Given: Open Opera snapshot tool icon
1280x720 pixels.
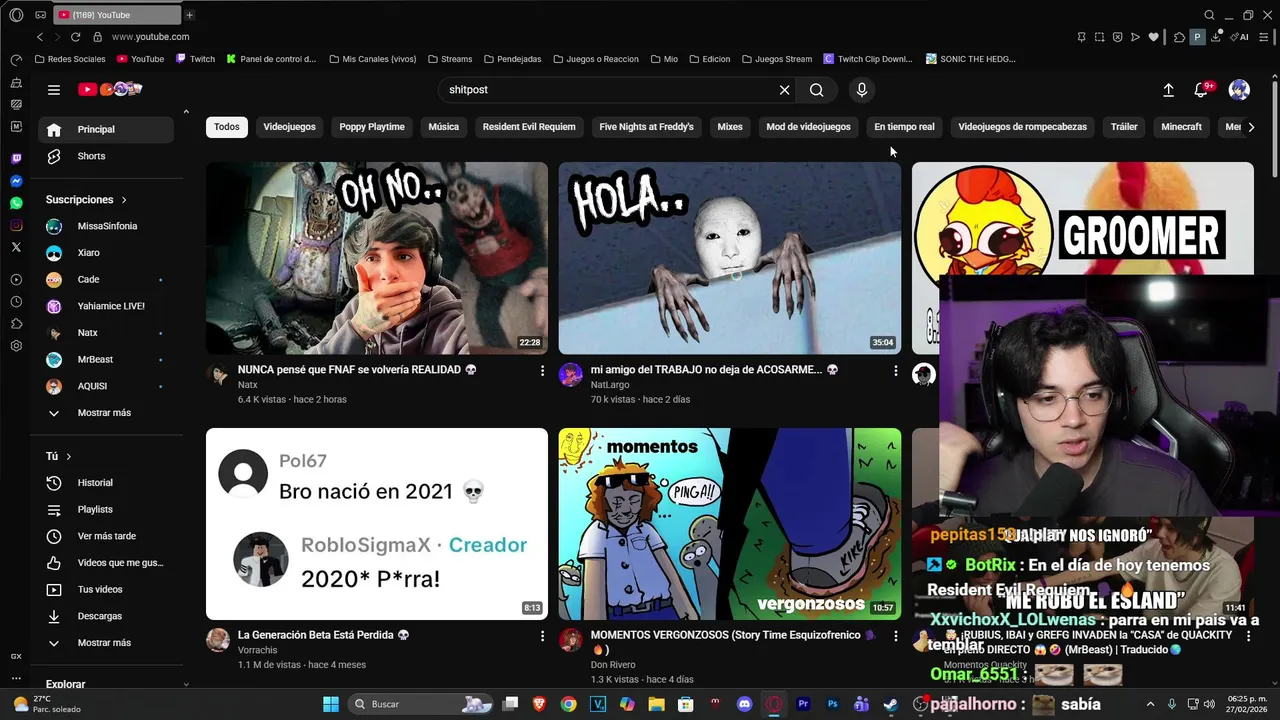Looking at the screenshot, I should (x=1099, y=37).
